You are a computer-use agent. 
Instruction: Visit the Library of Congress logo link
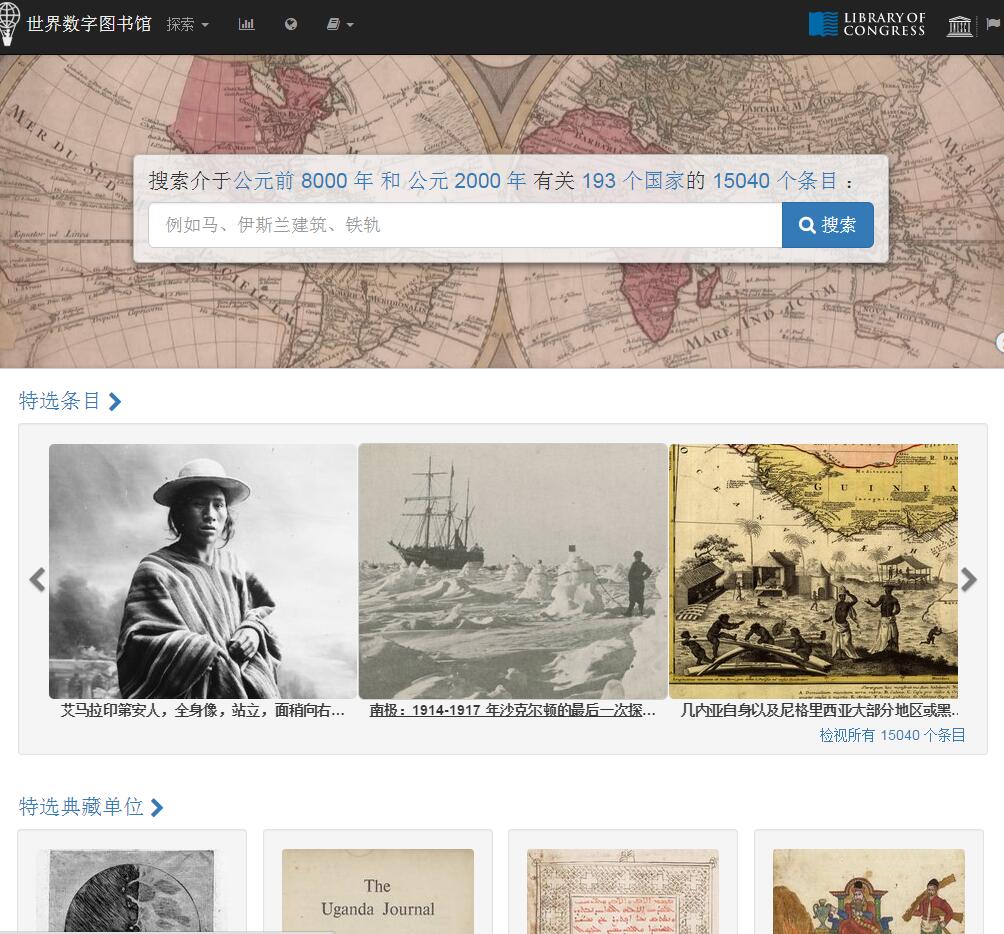click(868, 24)
